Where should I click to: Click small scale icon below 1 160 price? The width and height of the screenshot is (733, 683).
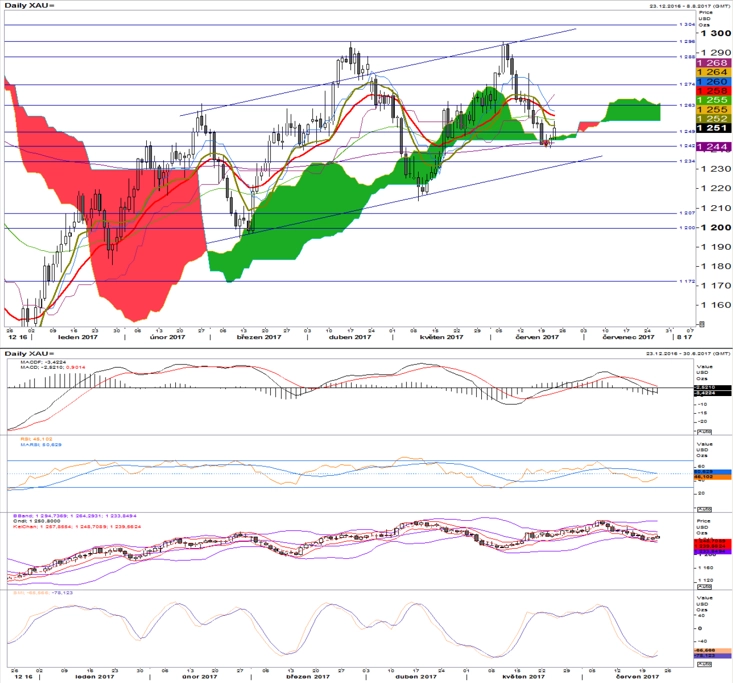[x=700, y=324]
